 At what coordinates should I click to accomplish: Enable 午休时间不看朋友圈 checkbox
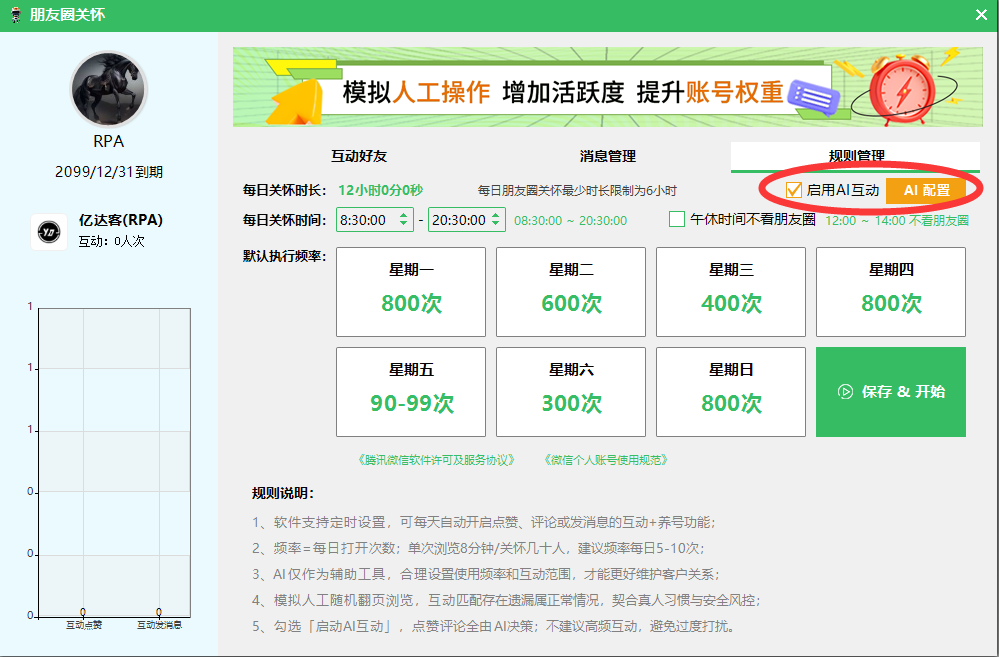[x=677, y=220]
